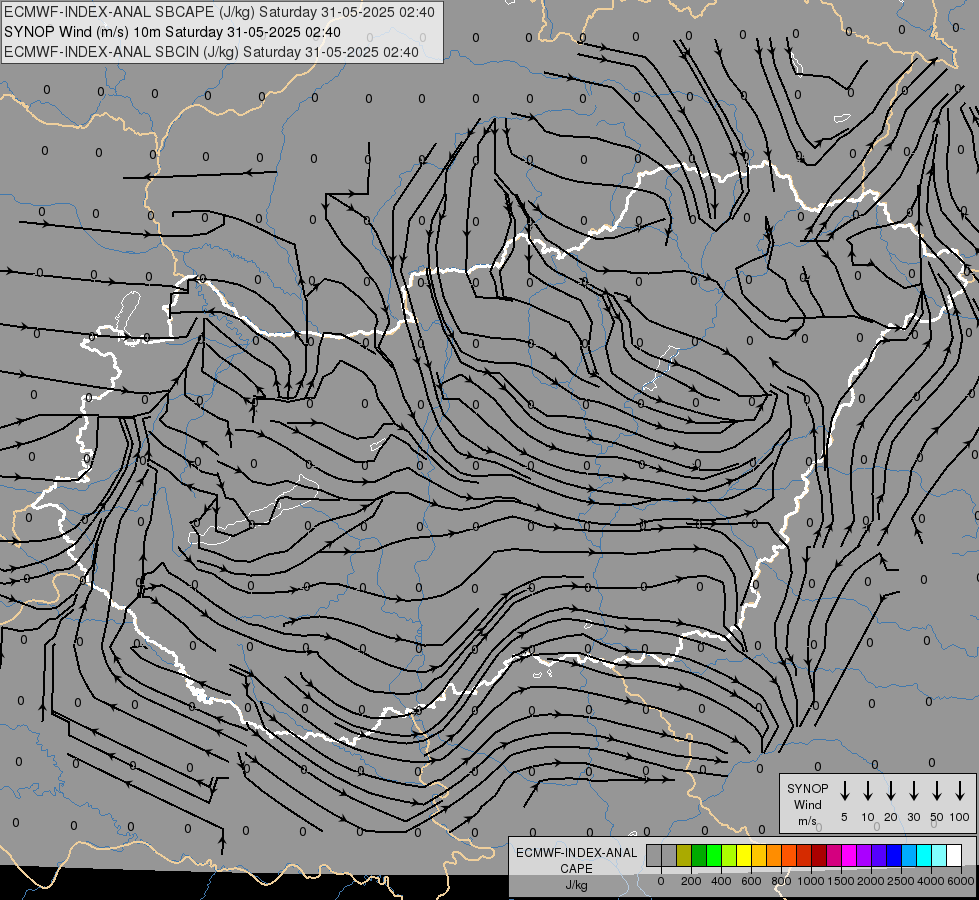This screenshot has width=979, height=900.
Task: Click the 4000 tick label on CAPE scale
Action: pyautogui.click(x=931, y=881)
